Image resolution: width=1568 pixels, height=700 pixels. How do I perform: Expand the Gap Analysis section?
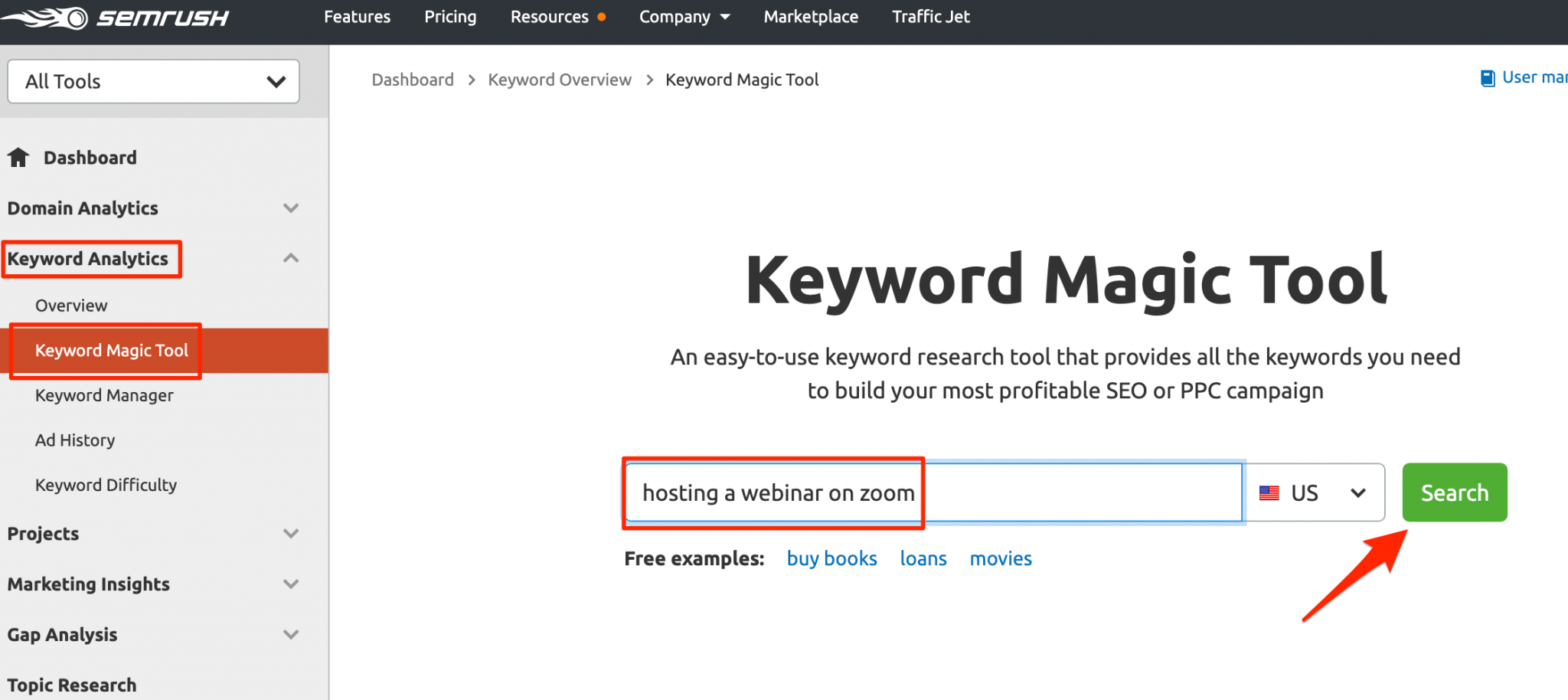[291, 635]
